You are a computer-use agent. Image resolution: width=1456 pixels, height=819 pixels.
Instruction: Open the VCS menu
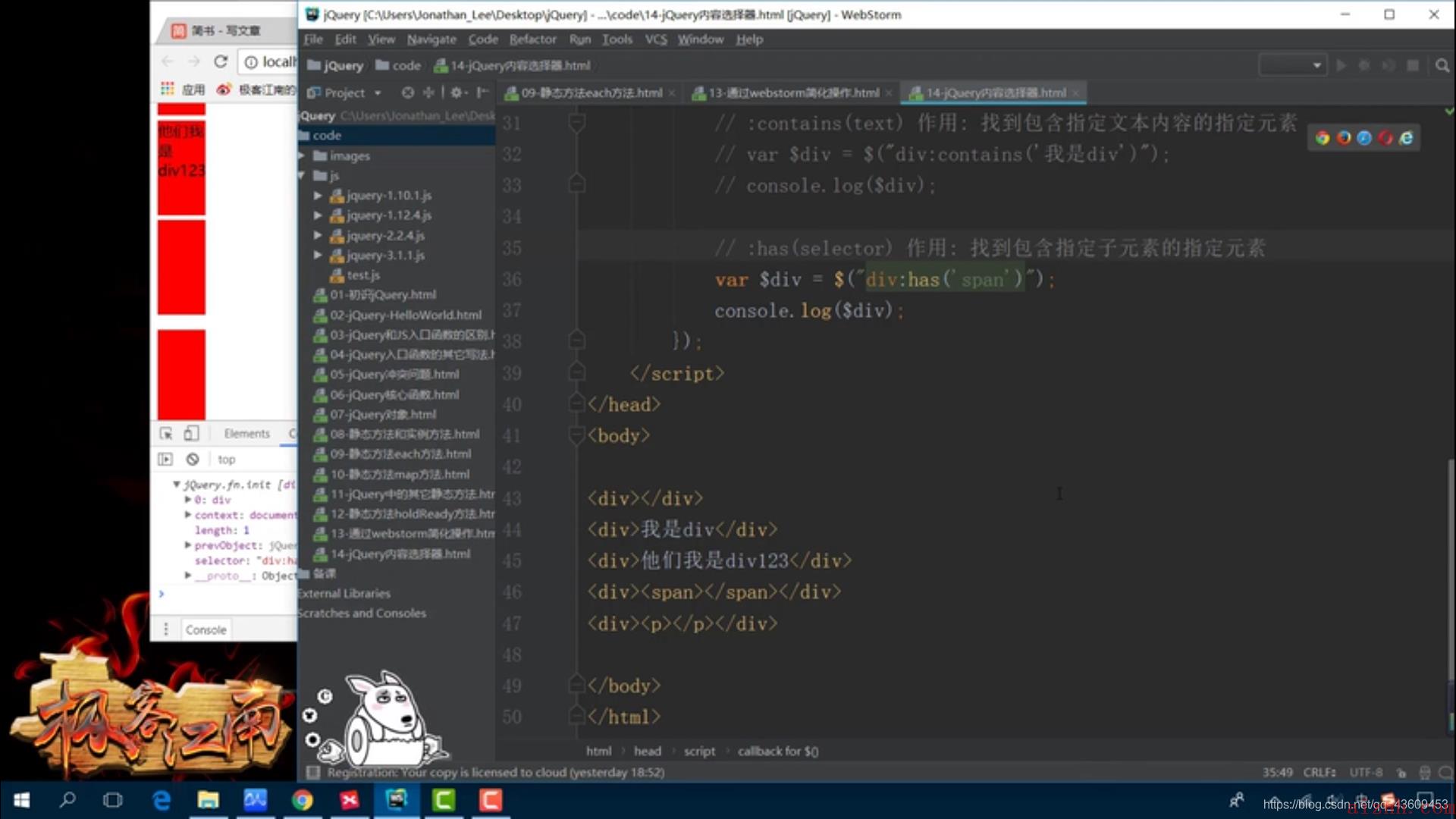656,39
